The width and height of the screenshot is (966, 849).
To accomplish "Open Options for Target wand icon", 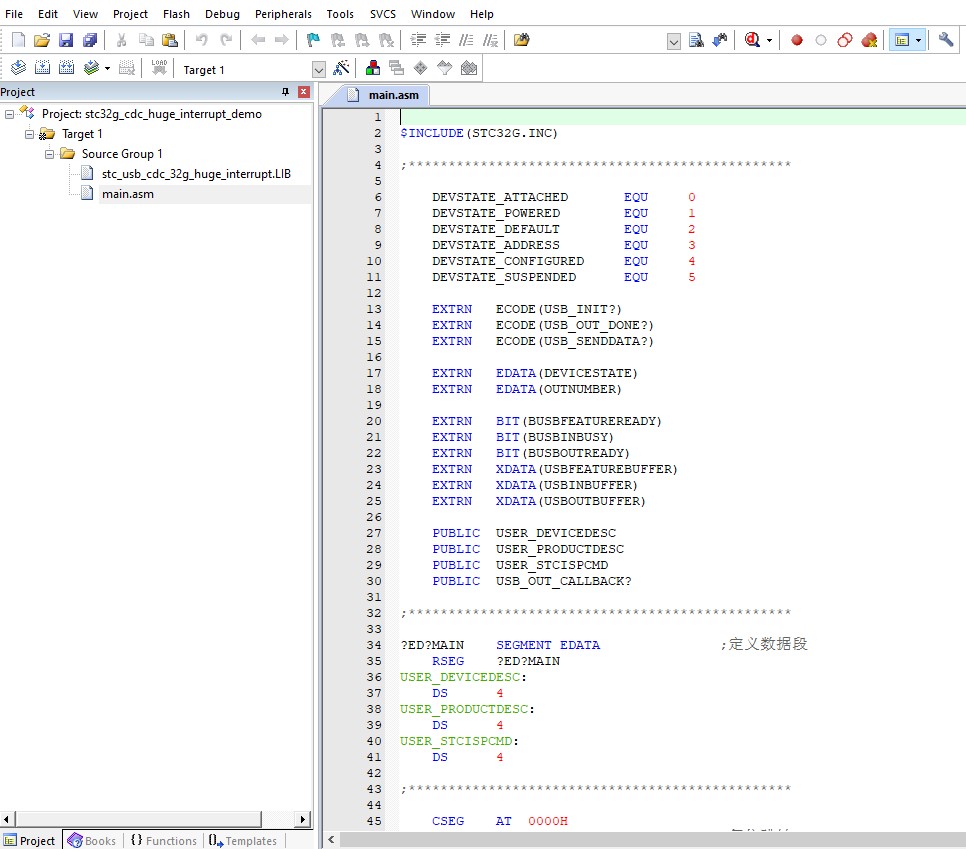I will tap(341, 69).
